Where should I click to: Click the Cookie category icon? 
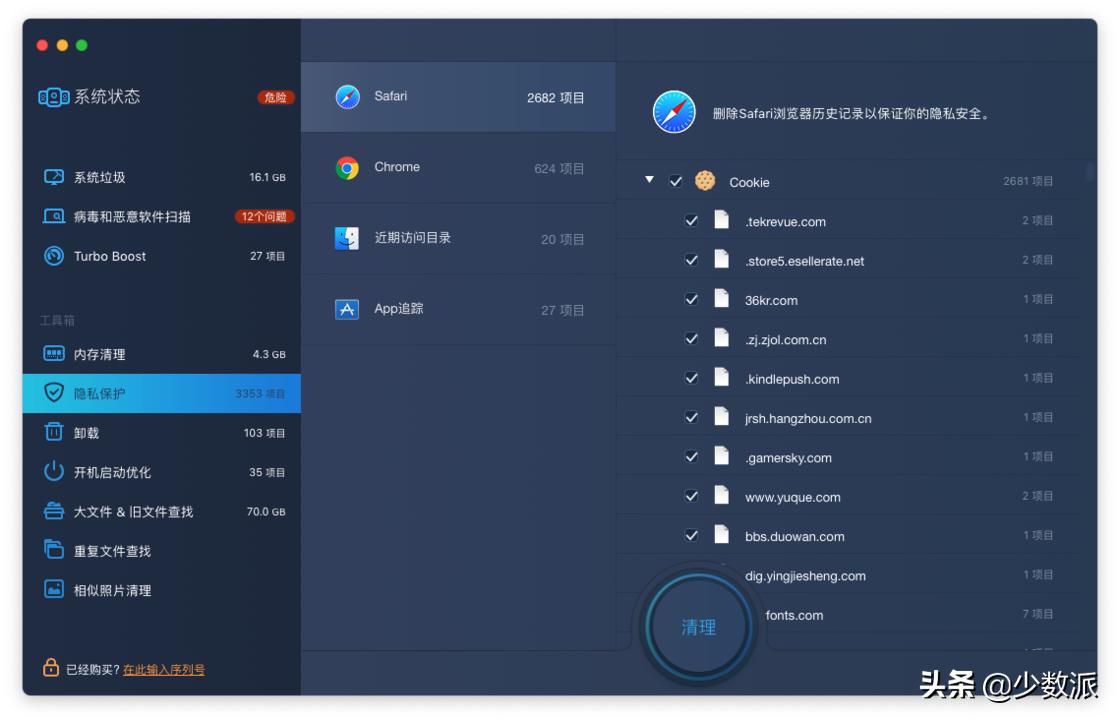705,181
